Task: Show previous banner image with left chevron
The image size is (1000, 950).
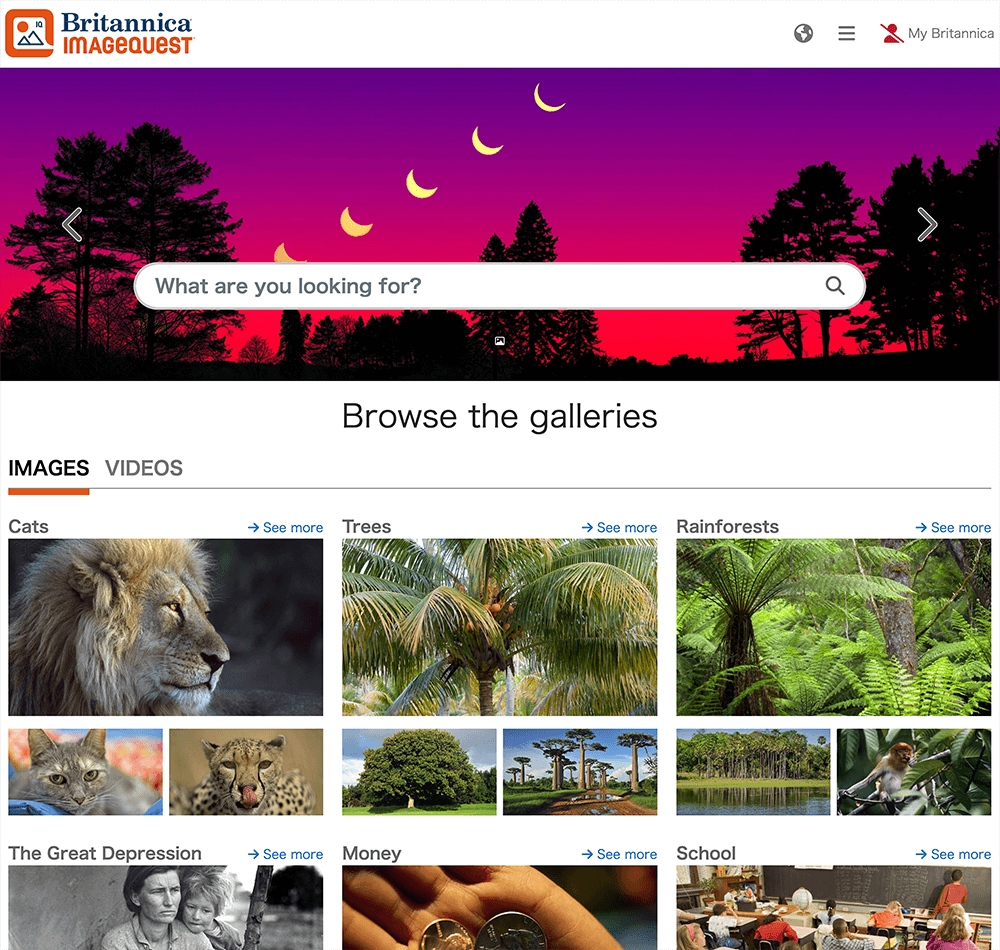Action: pos(73,224)
